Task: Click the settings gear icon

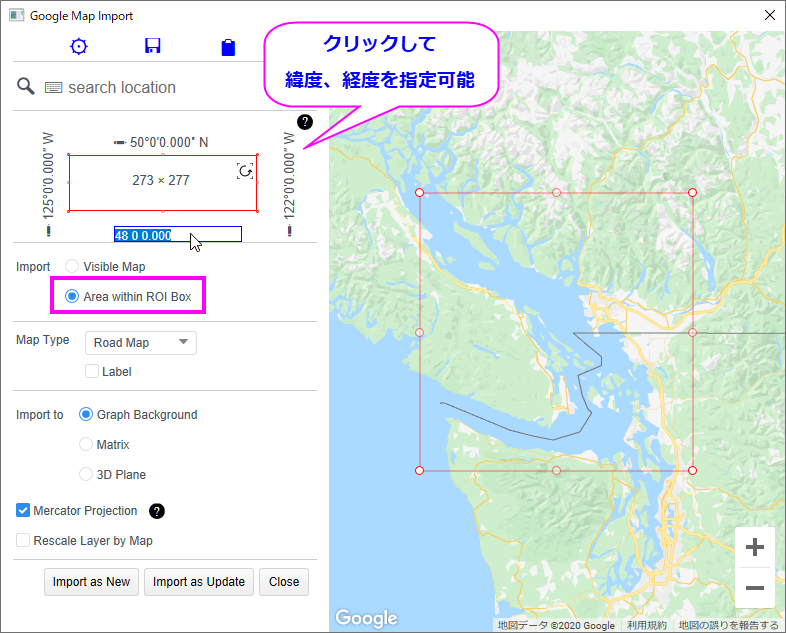Action: [79, 46]
